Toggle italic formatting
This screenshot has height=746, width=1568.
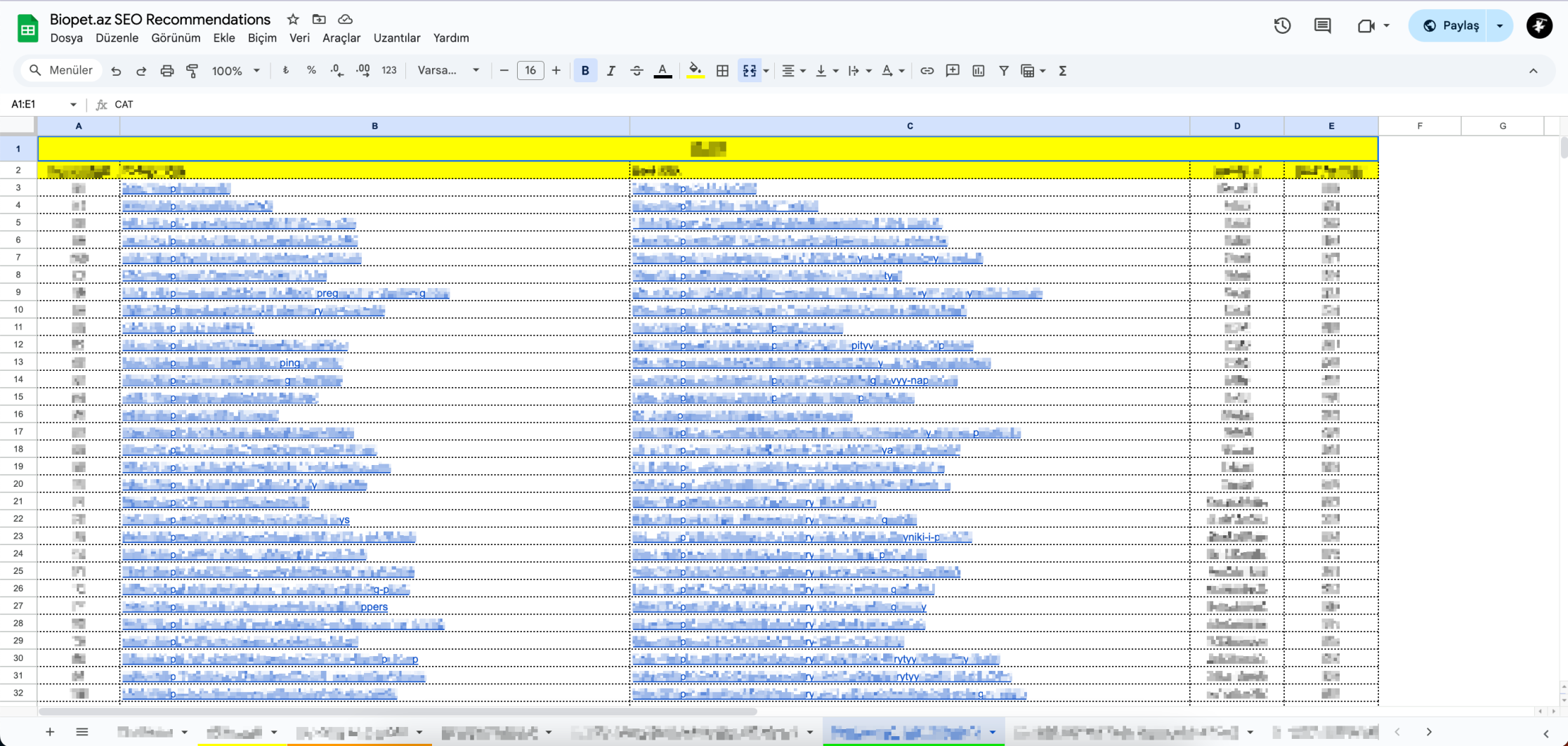coord(610,71)
